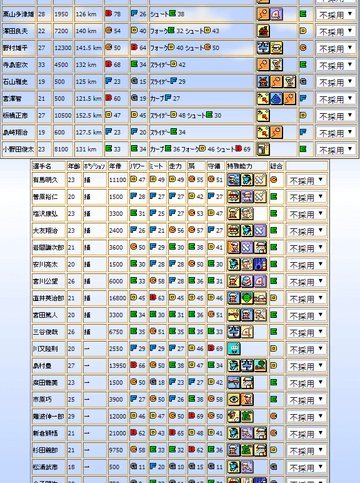Click the green round ability icon in the 16800 salary row
This screenshot has width=360, height=483.
point(247,298)
